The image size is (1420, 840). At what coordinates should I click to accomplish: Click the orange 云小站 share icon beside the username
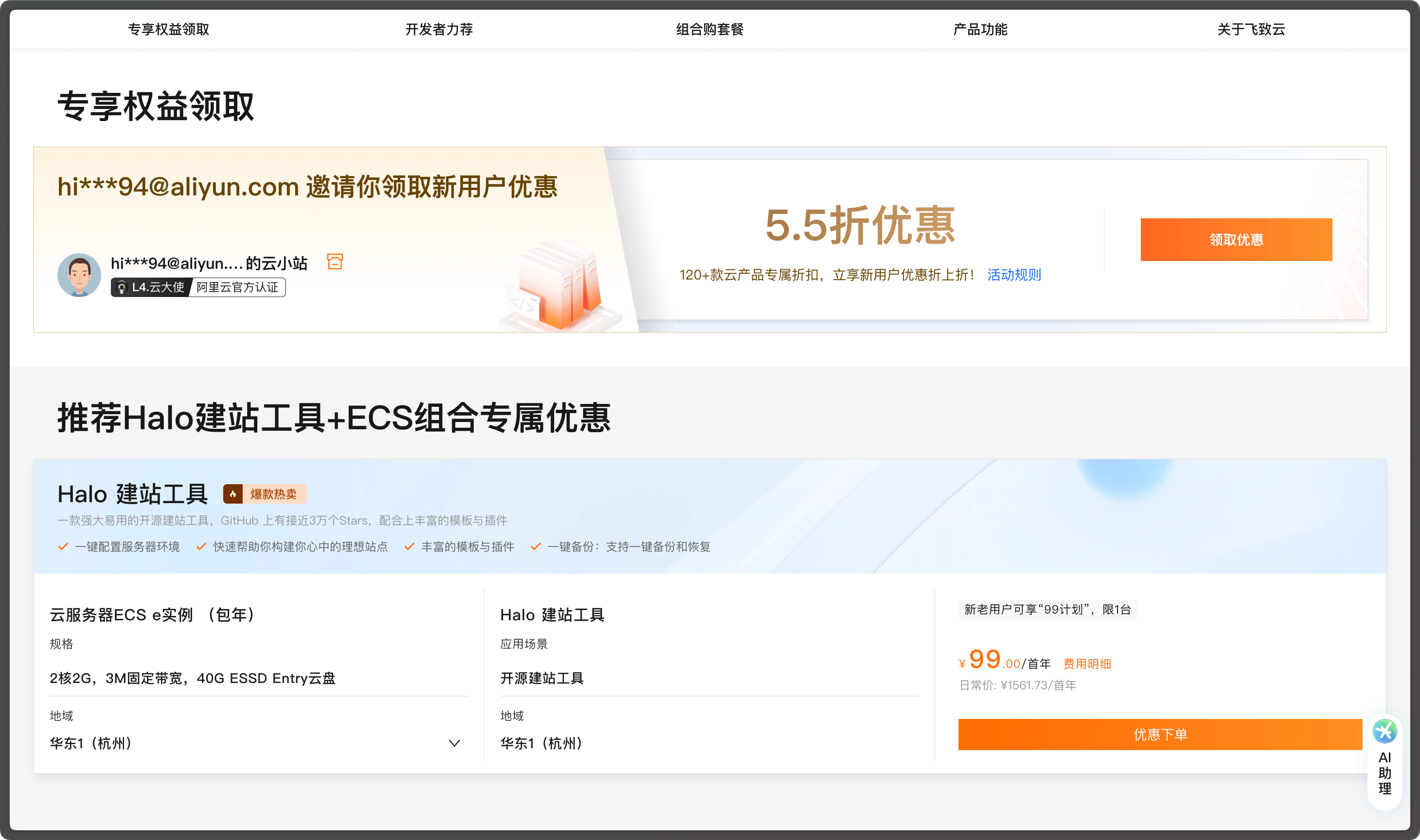335,262
